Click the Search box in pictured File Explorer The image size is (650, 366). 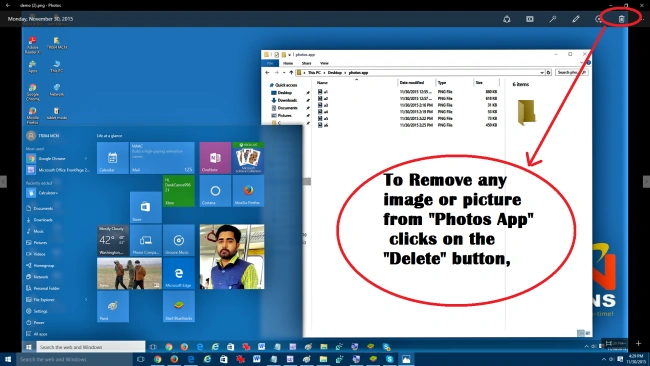click(x=571, y=73)
